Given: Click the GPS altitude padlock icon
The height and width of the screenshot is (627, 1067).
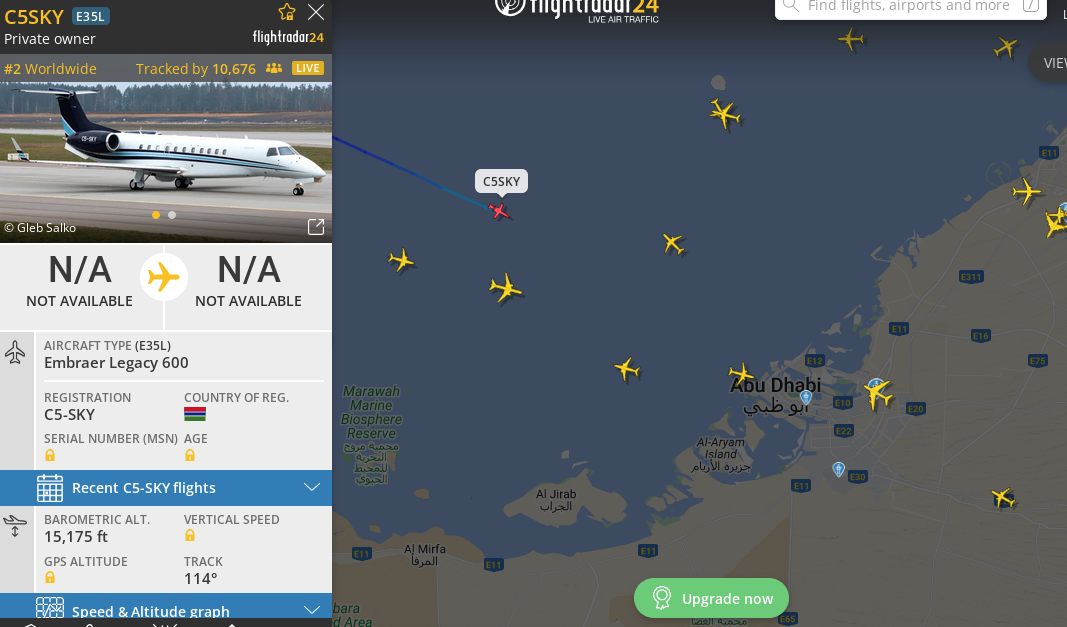Looking at the screenshot, I should point(50,577).
